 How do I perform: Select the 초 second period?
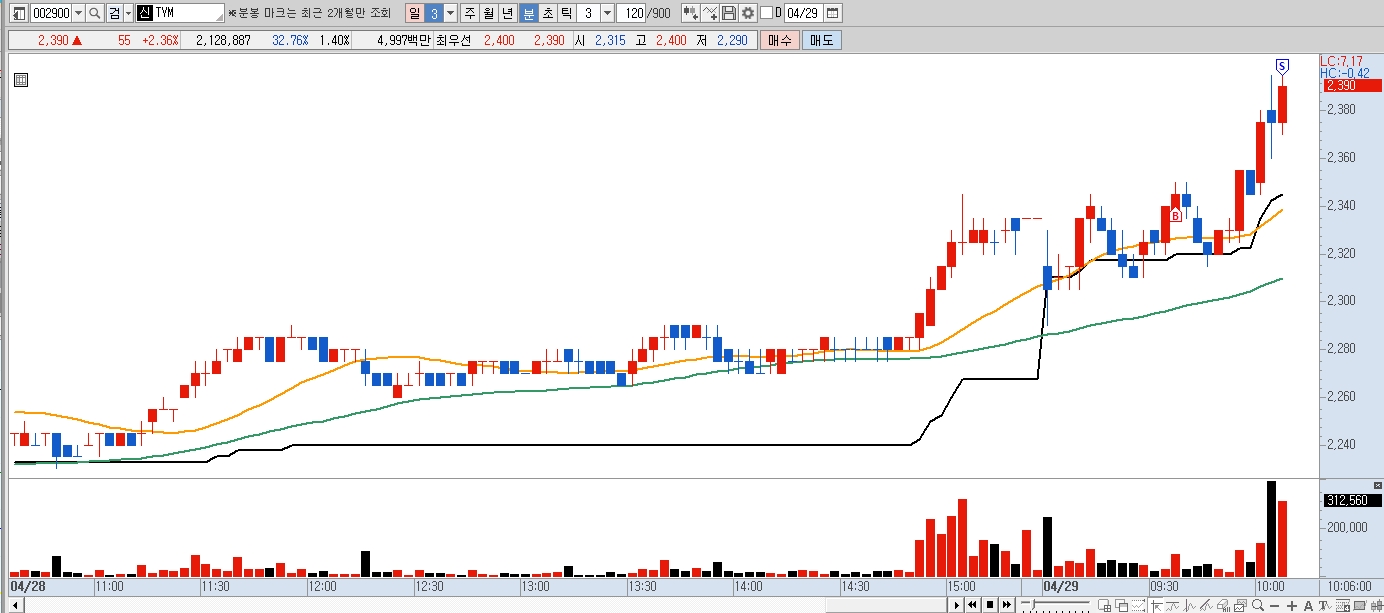point(547,13)
